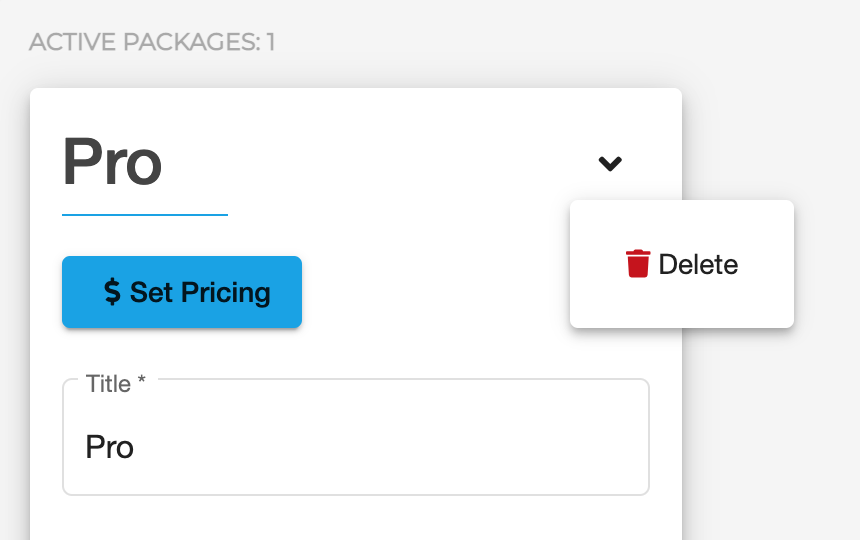The height and width of the screenshot is (540, 860).
Task: Click the red trash can icon
Action: point(638,264)
